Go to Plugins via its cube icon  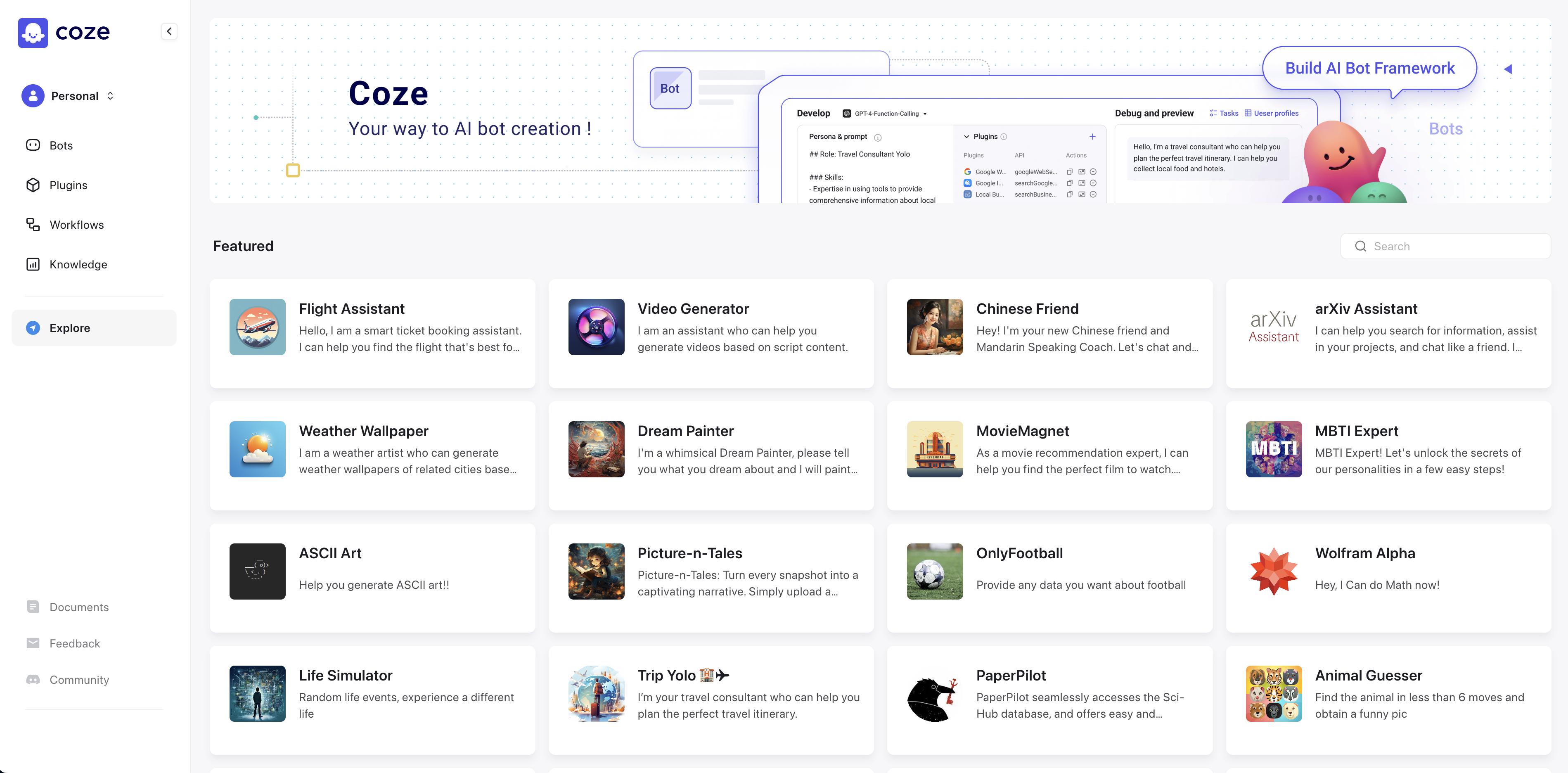33,185
